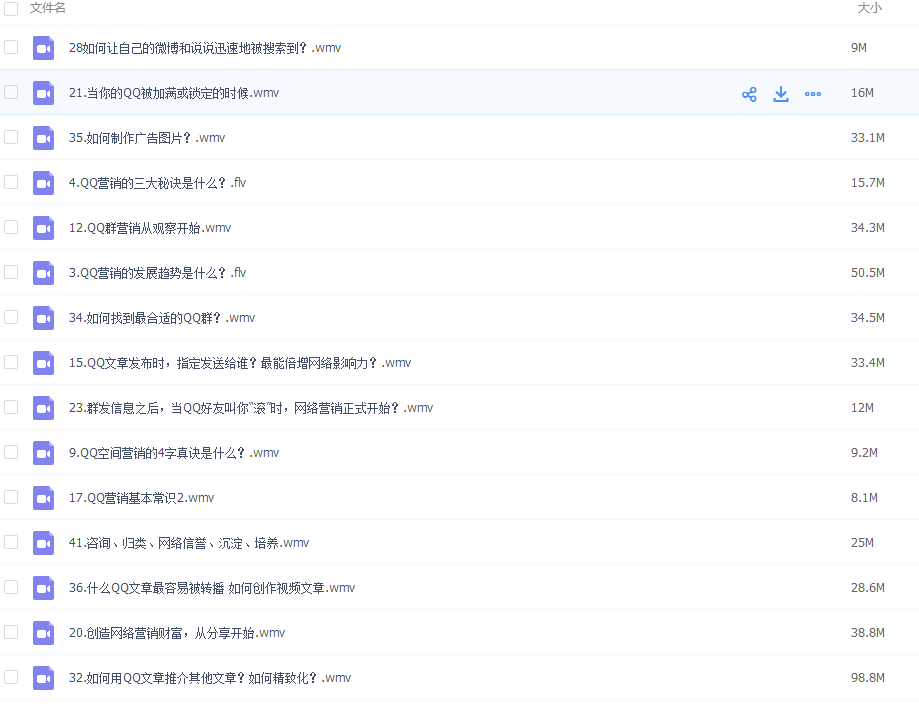Open file name 28如何让自己的微博和说说迅速地被搜索到？.wmv
Screen dimensions: 919x725
(x=205, y=48)
